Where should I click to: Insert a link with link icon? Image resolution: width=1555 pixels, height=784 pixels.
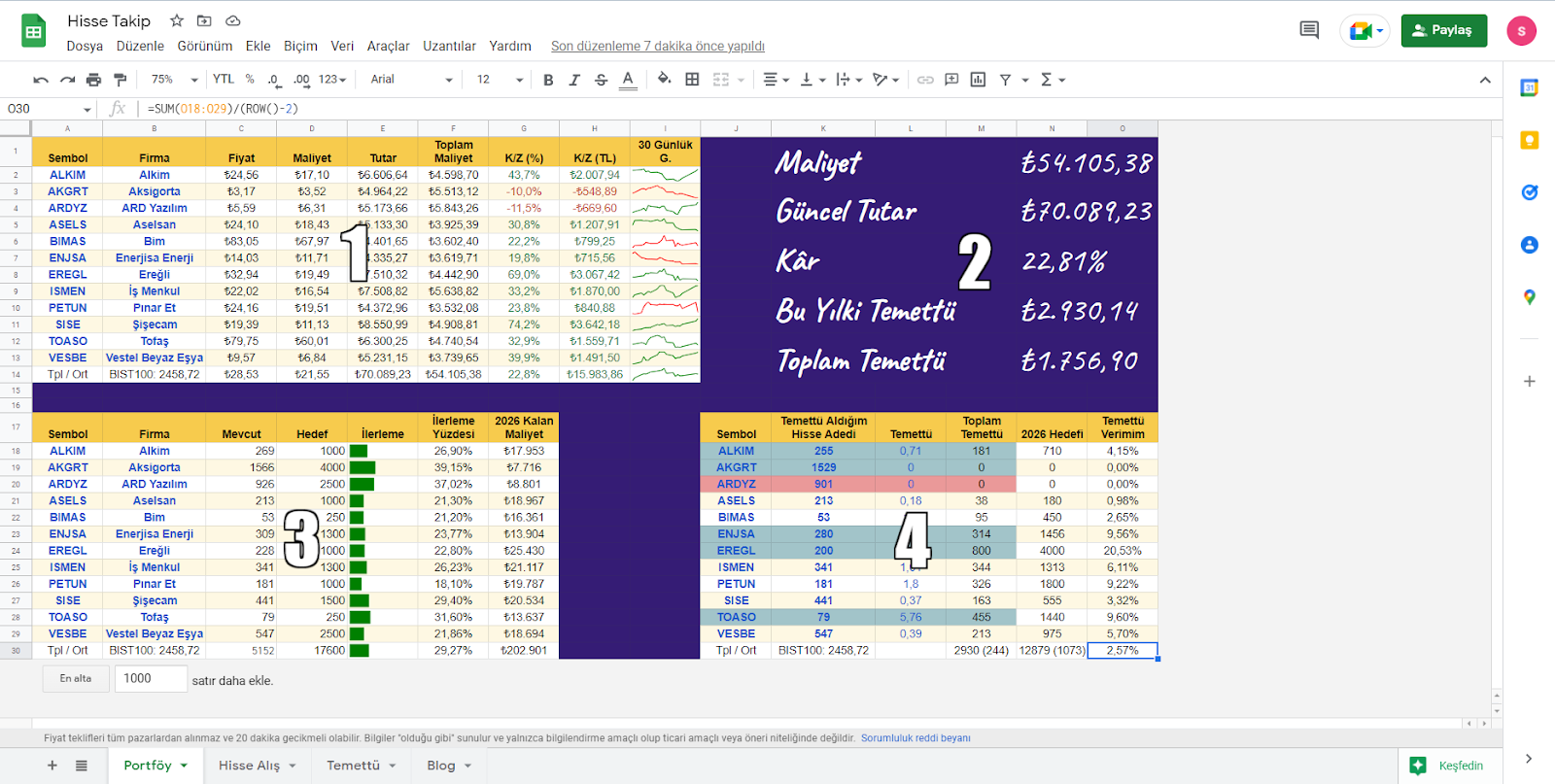coord(925,80)
